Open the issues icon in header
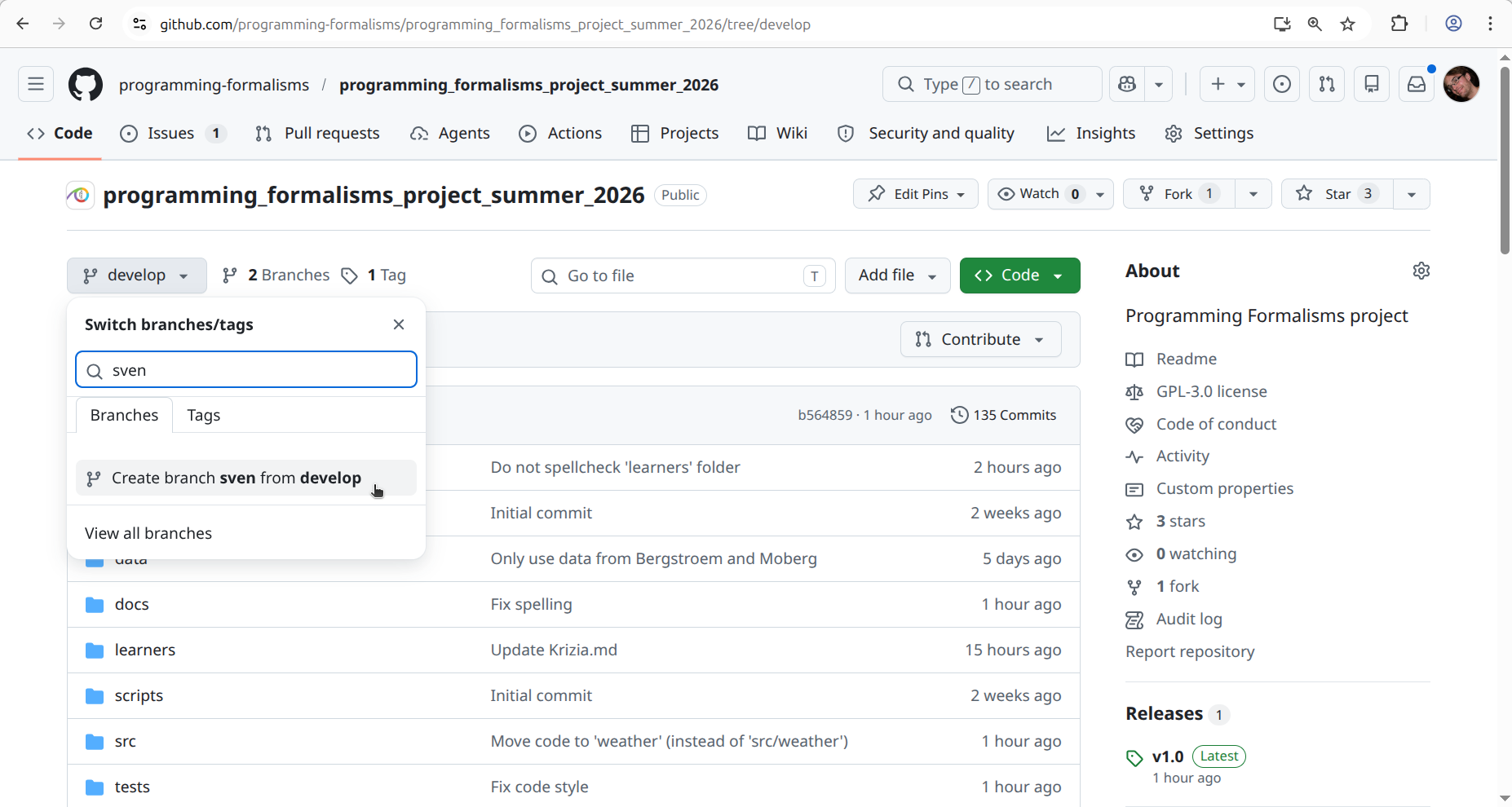1512x807 pixels. tap(1282, 84)
